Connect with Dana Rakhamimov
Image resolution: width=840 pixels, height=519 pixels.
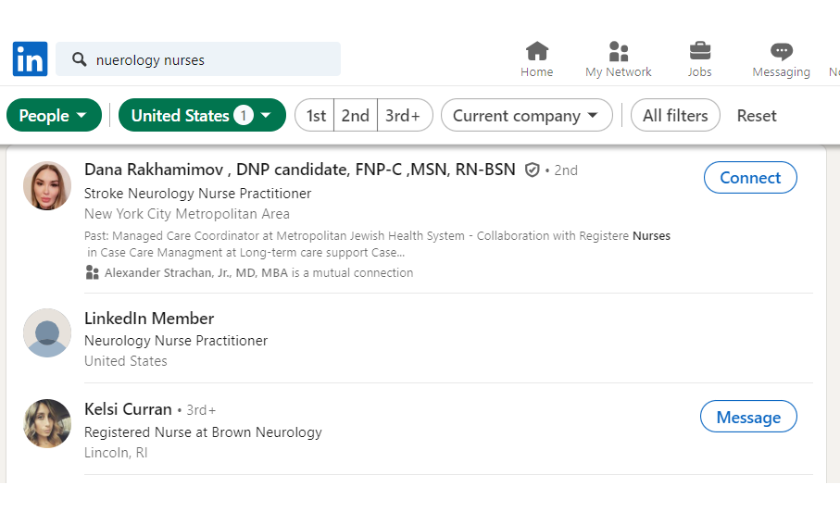click(x=750, y=178)
